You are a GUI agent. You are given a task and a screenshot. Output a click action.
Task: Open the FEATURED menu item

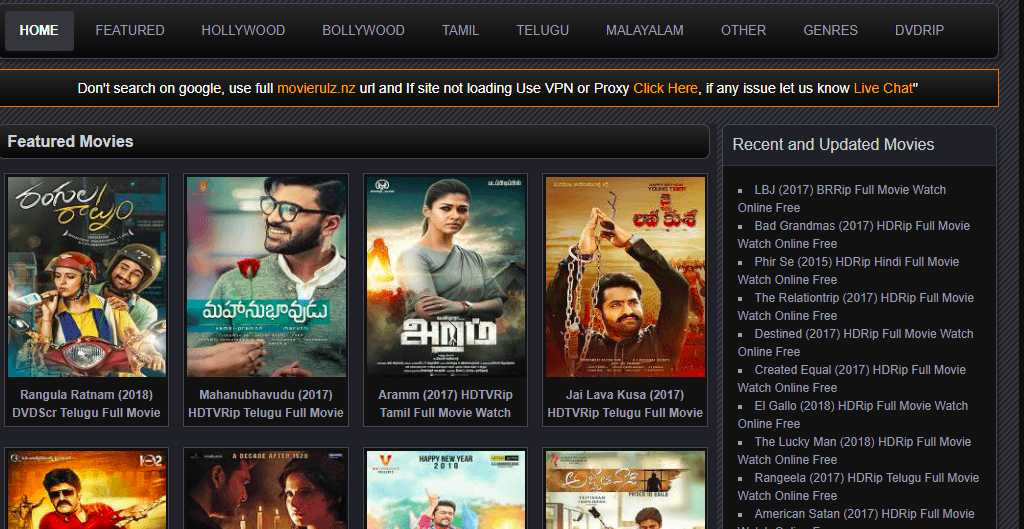click(x=130, y=31)
